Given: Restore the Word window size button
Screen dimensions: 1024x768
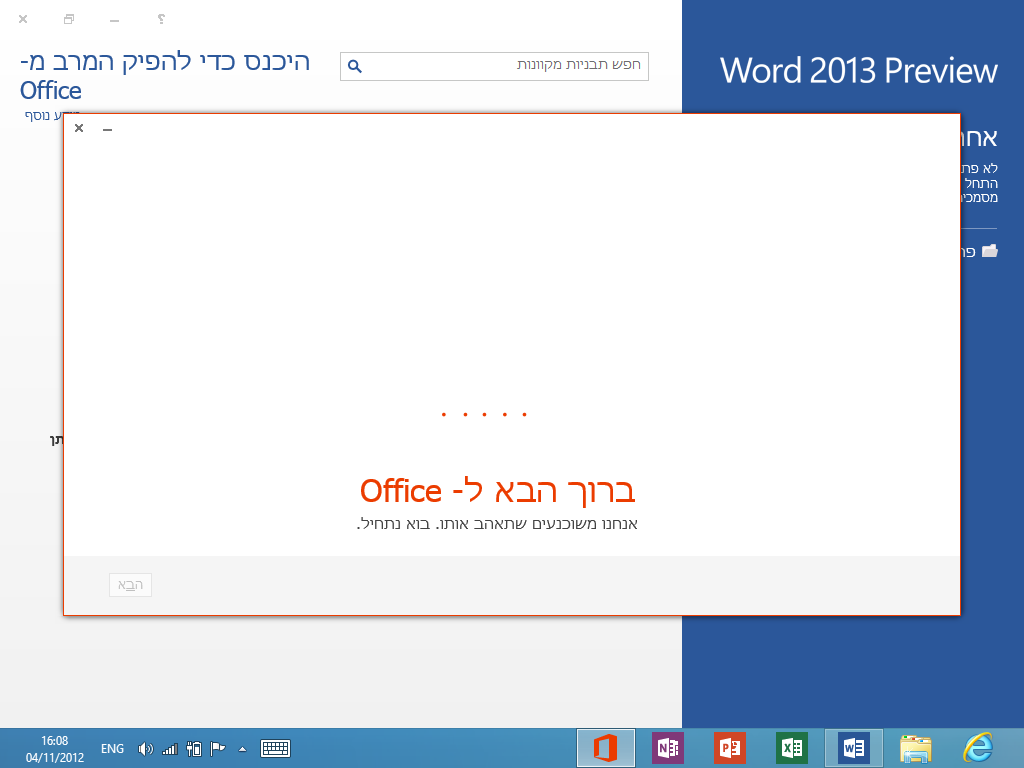Looking at the screenshot, I should pyautogui.click(x=69, y=19).
